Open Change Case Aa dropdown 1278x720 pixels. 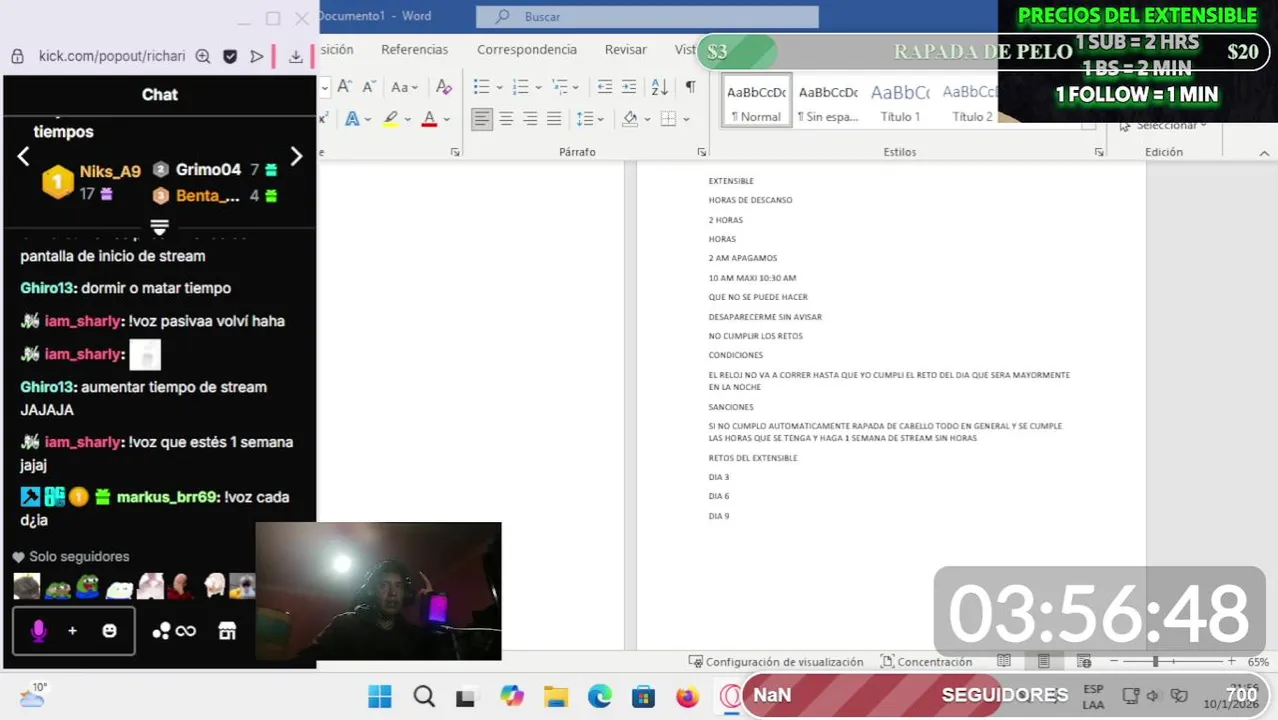pyautogui.click(x=404, y=87)
